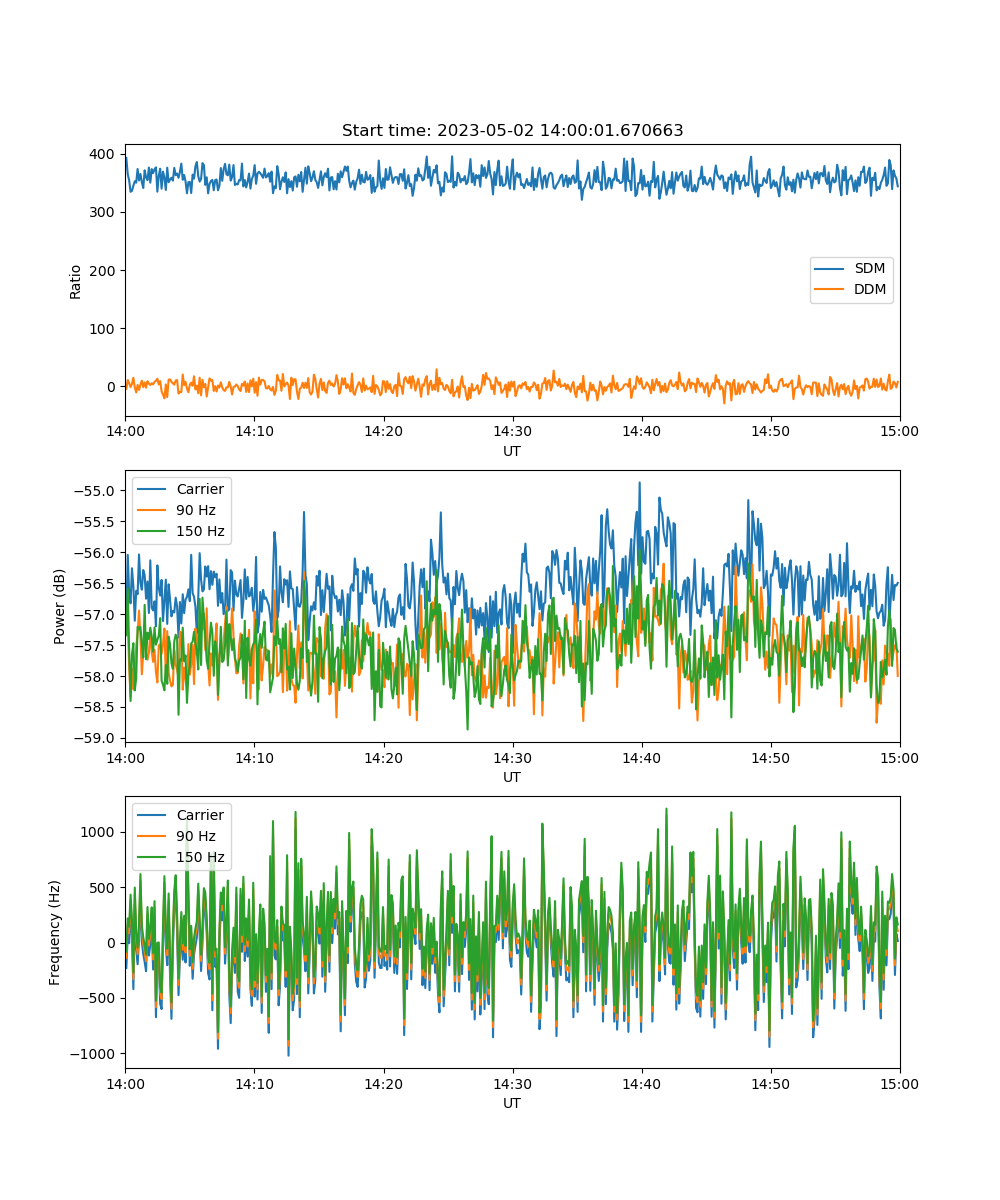Select 90 Hz legend entry in Frequency plot
1000x1200 pixels.
(x=196, y=836)
